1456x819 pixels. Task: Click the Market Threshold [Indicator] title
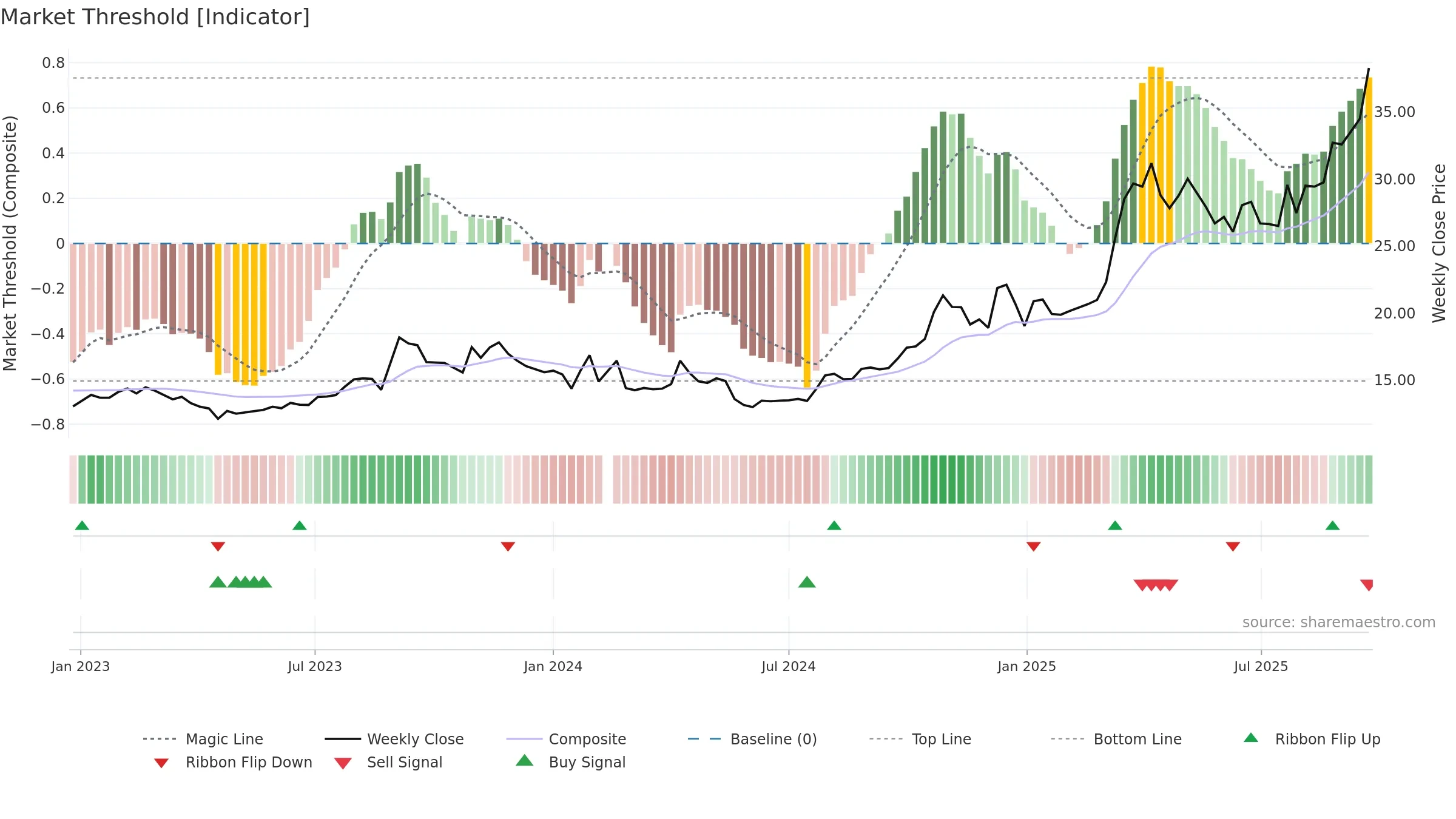click(155, 17)
